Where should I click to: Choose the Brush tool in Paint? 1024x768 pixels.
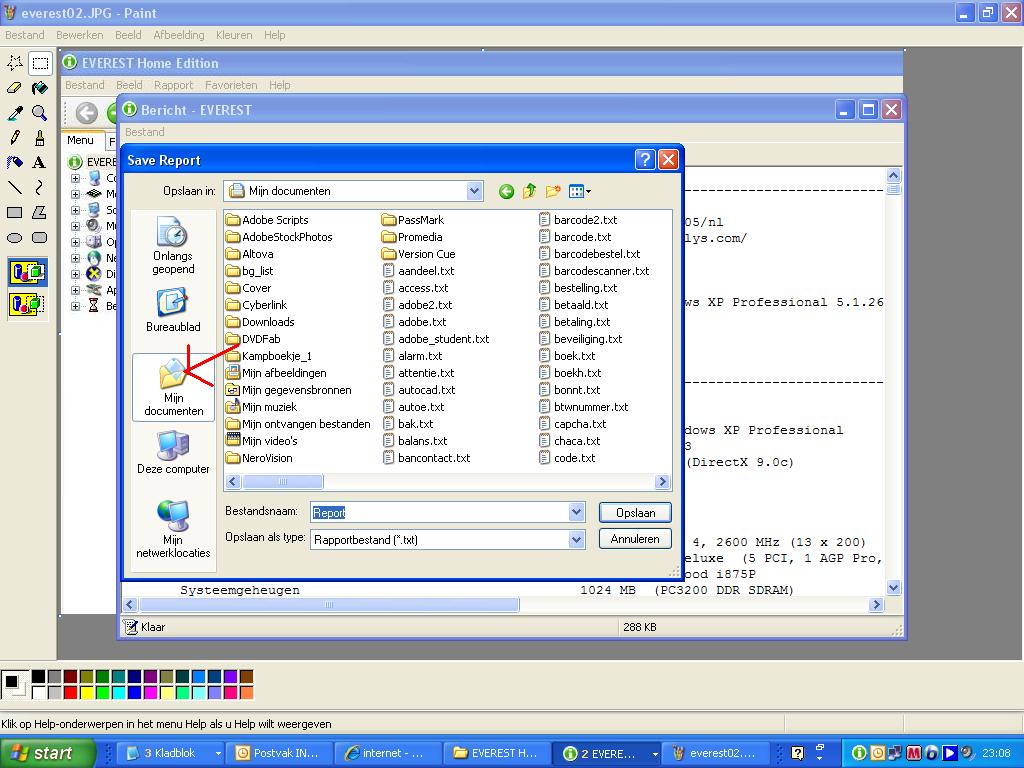pos(40,138)
